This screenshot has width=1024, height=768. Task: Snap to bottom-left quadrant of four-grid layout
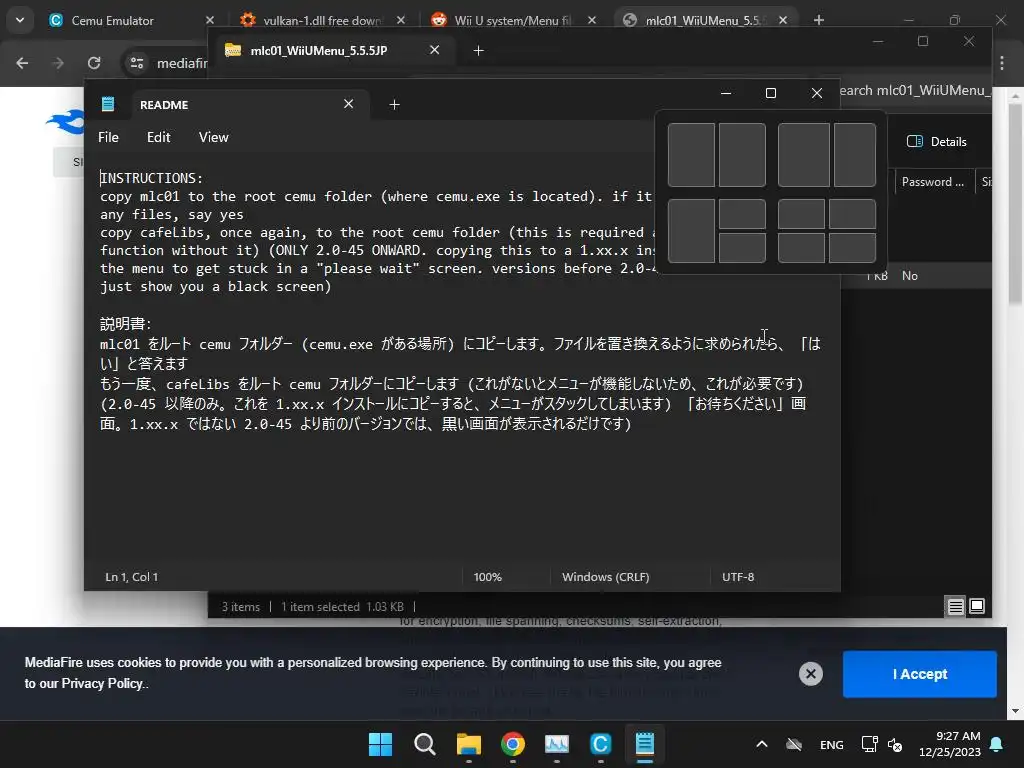coord(801,248)
